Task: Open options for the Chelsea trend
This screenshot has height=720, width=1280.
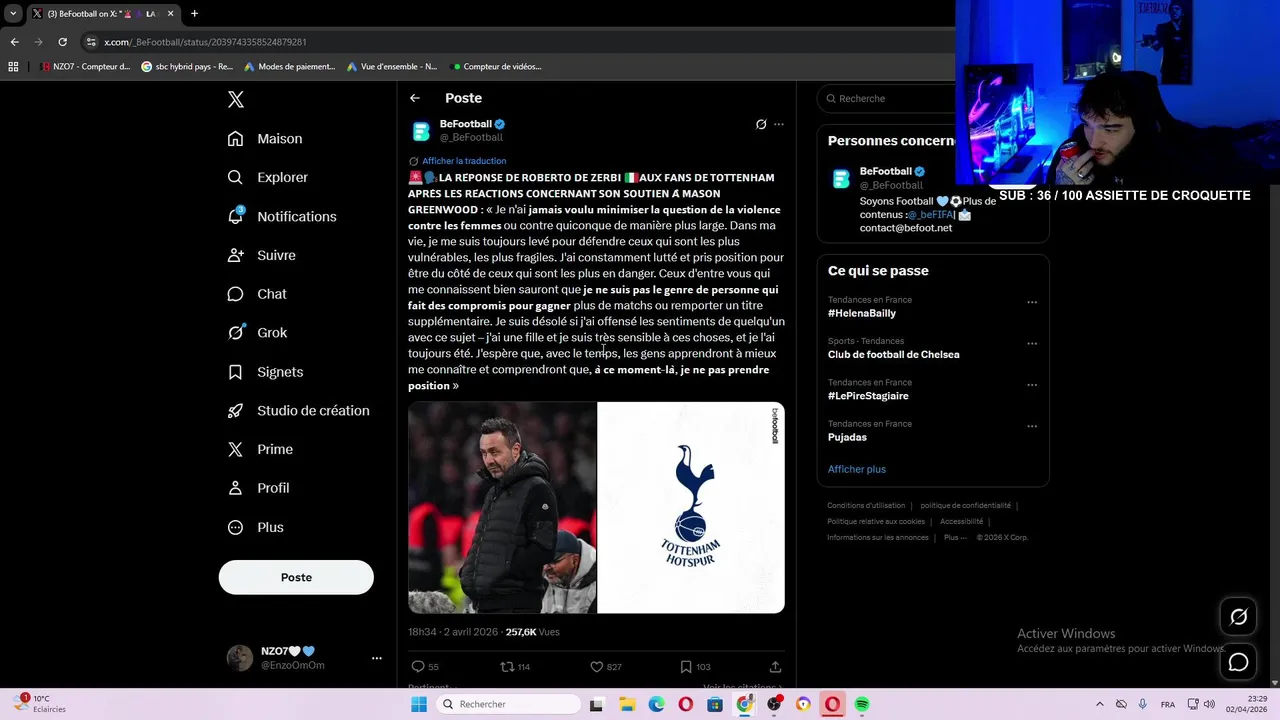Action: click(1032, 343)
